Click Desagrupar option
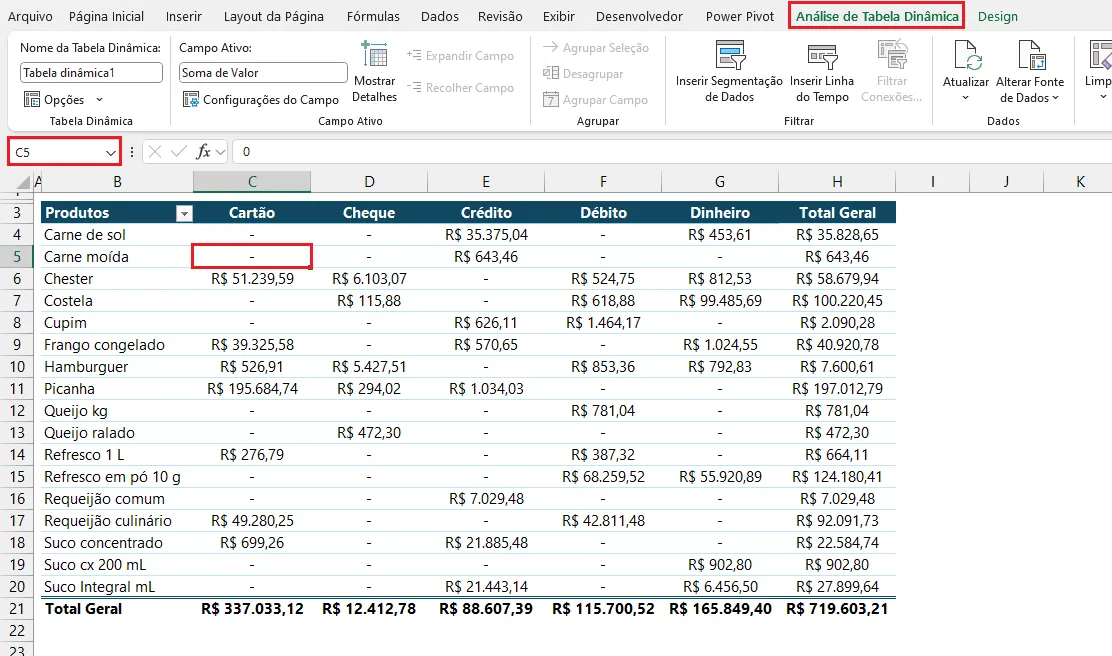Screen dimensions: 1112x656 pyautogui.click(x=583, y=73)
